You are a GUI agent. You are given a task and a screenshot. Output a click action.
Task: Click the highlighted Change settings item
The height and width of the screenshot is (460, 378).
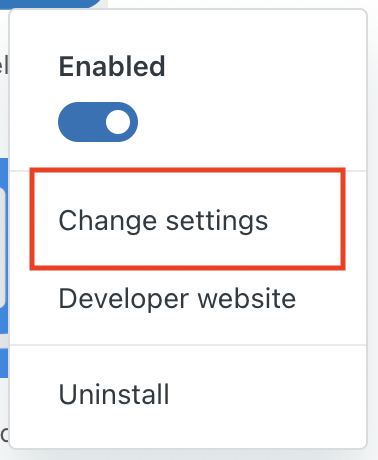point(188,220)
